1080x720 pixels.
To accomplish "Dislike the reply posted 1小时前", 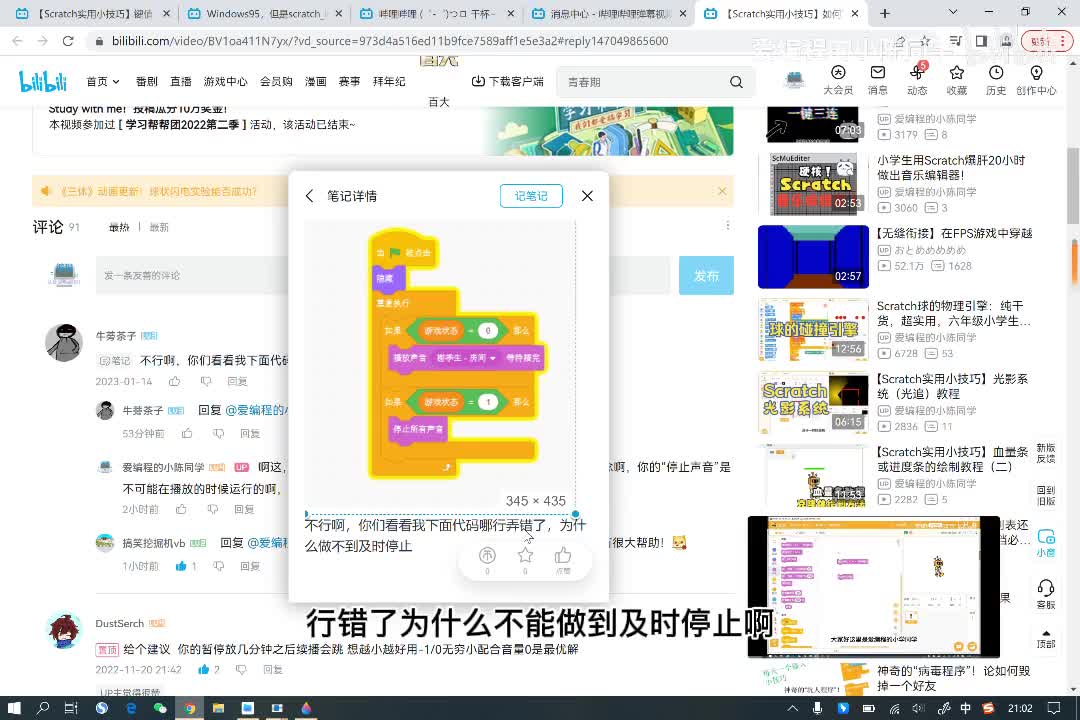I will click(x=219, y=566).
